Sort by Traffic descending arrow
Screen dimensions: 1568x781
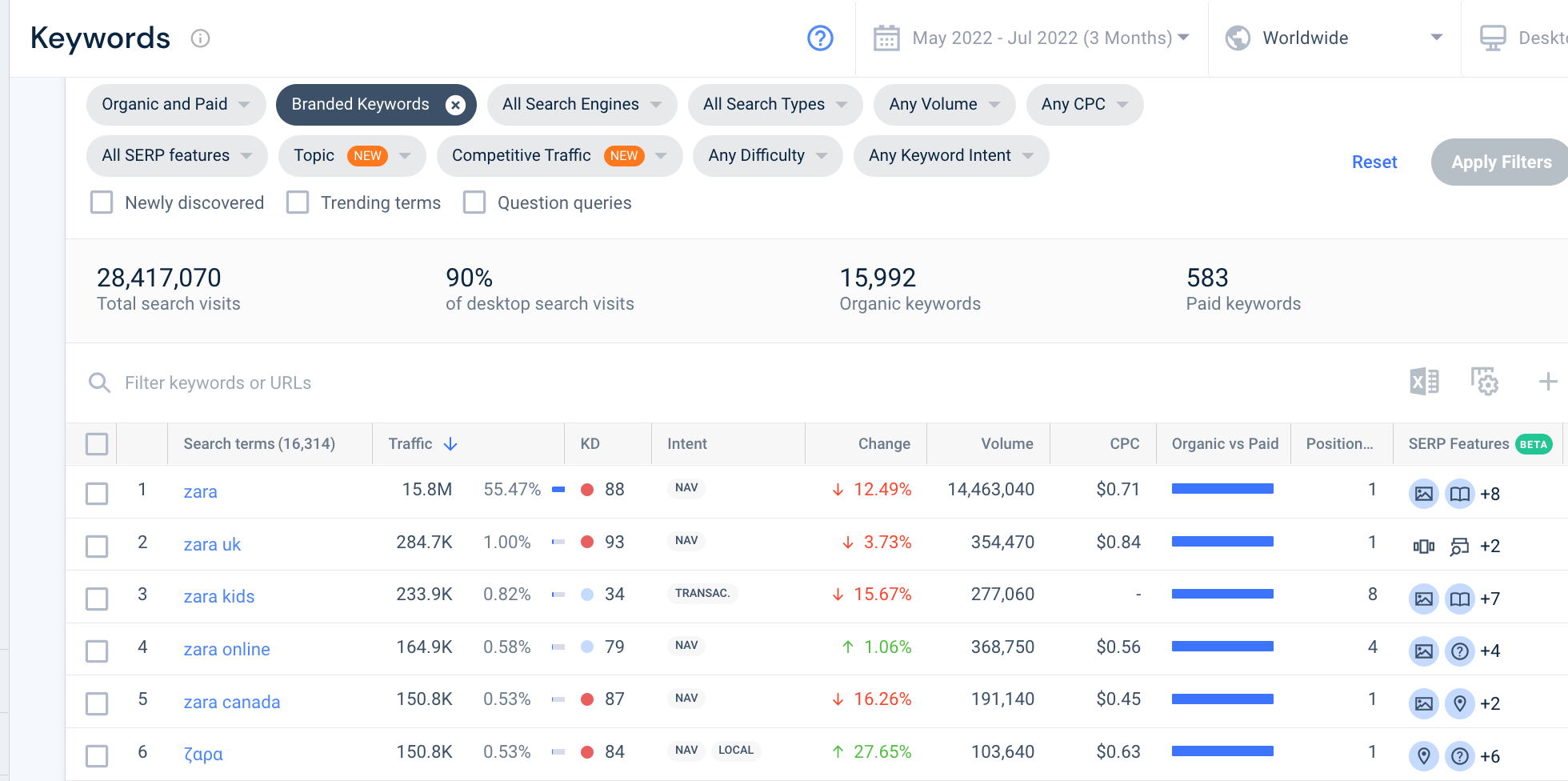pos(450,444)
